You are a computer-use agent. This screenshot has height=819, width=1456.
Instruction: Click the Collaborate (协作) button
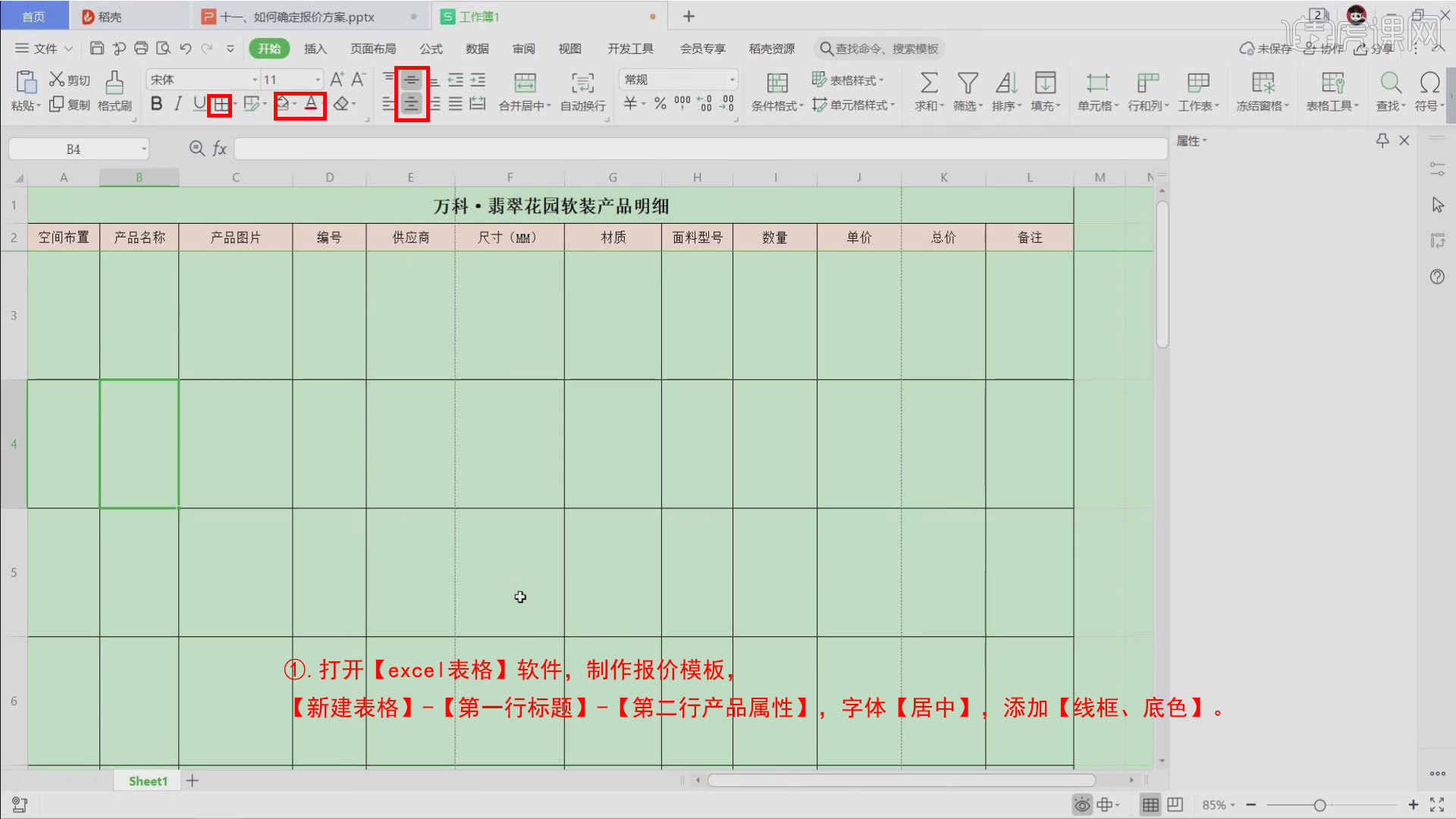1323,49
